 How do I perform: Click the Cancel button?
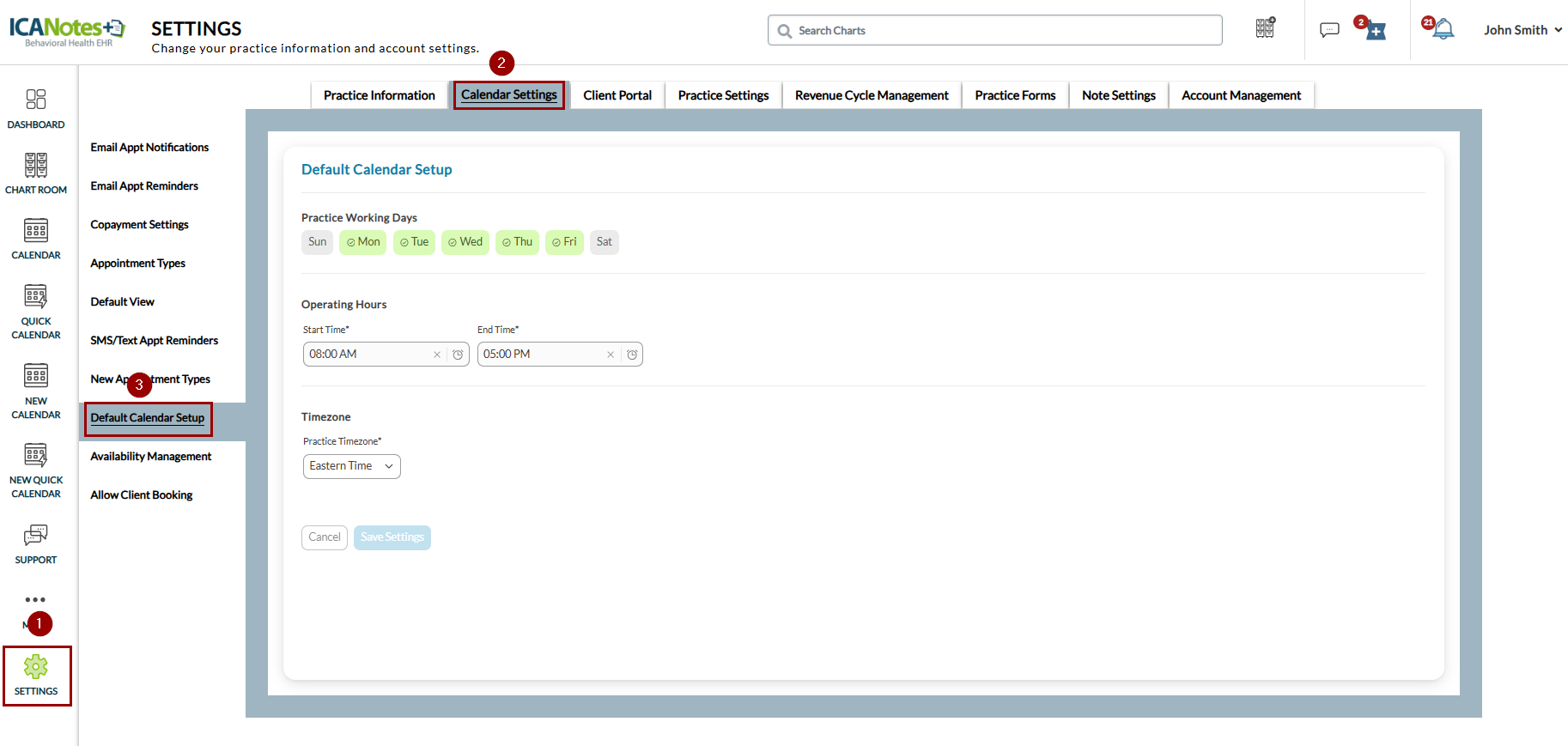coord(325,537)
